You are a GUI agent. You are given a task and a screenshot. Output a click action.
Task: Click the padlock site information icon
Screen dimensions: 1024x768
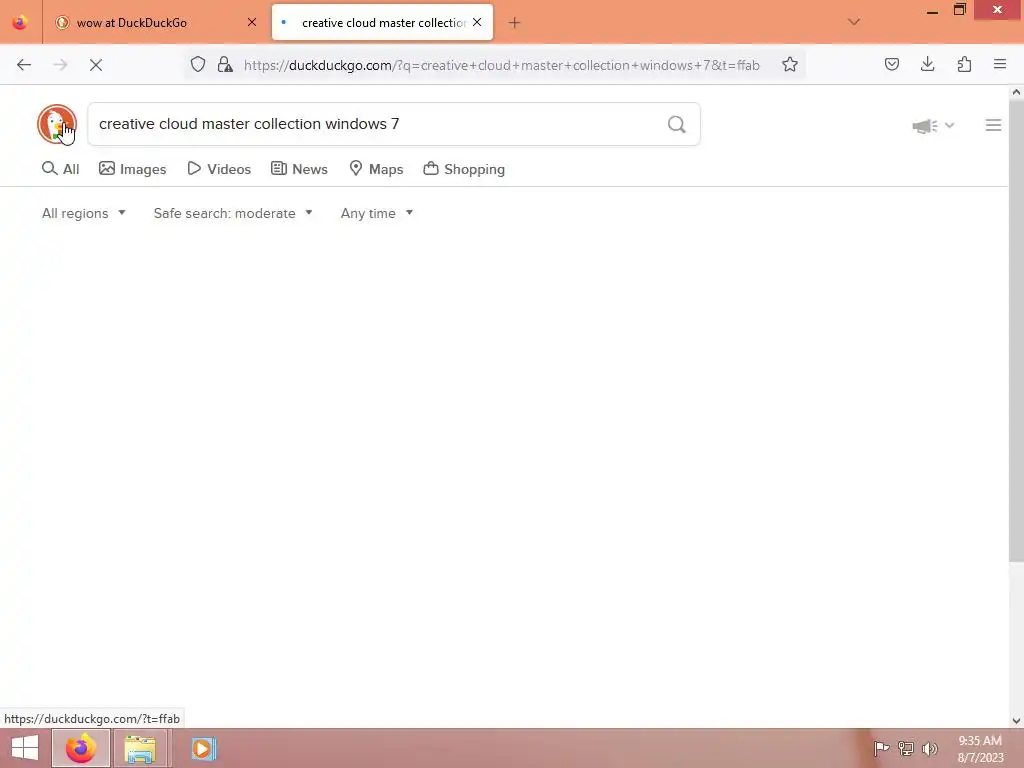pyautogui.click(x=225, y=65)
